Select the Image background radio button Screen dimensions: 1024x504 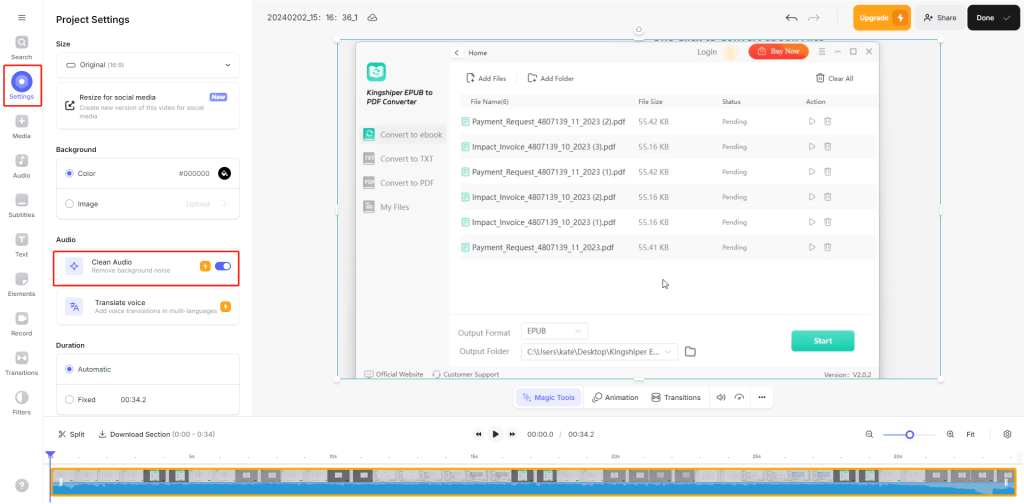coord(69,204)
